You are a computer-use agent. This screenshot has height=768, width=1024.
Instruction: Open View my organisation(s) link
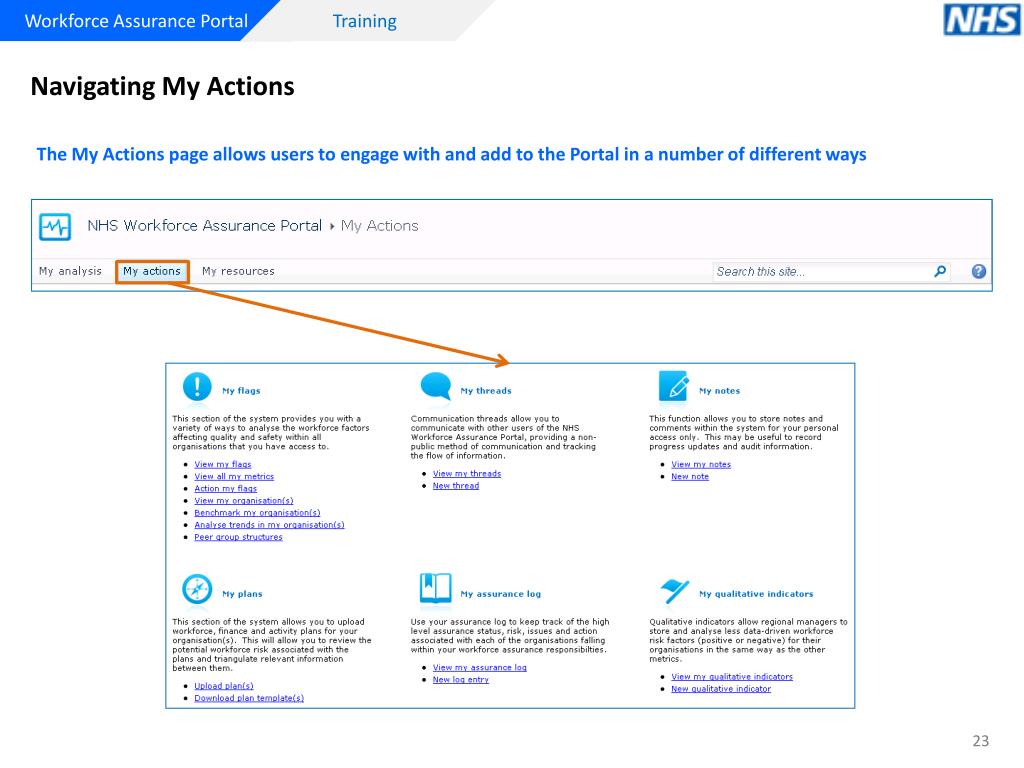(x=244, y=501)
